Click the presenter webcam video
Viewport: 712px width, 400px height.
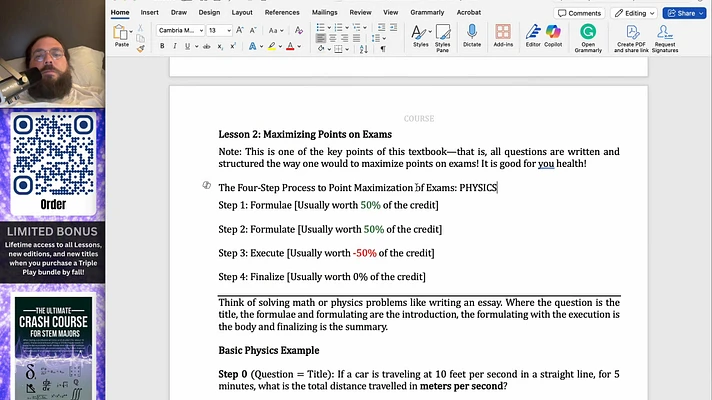[52, 54]
